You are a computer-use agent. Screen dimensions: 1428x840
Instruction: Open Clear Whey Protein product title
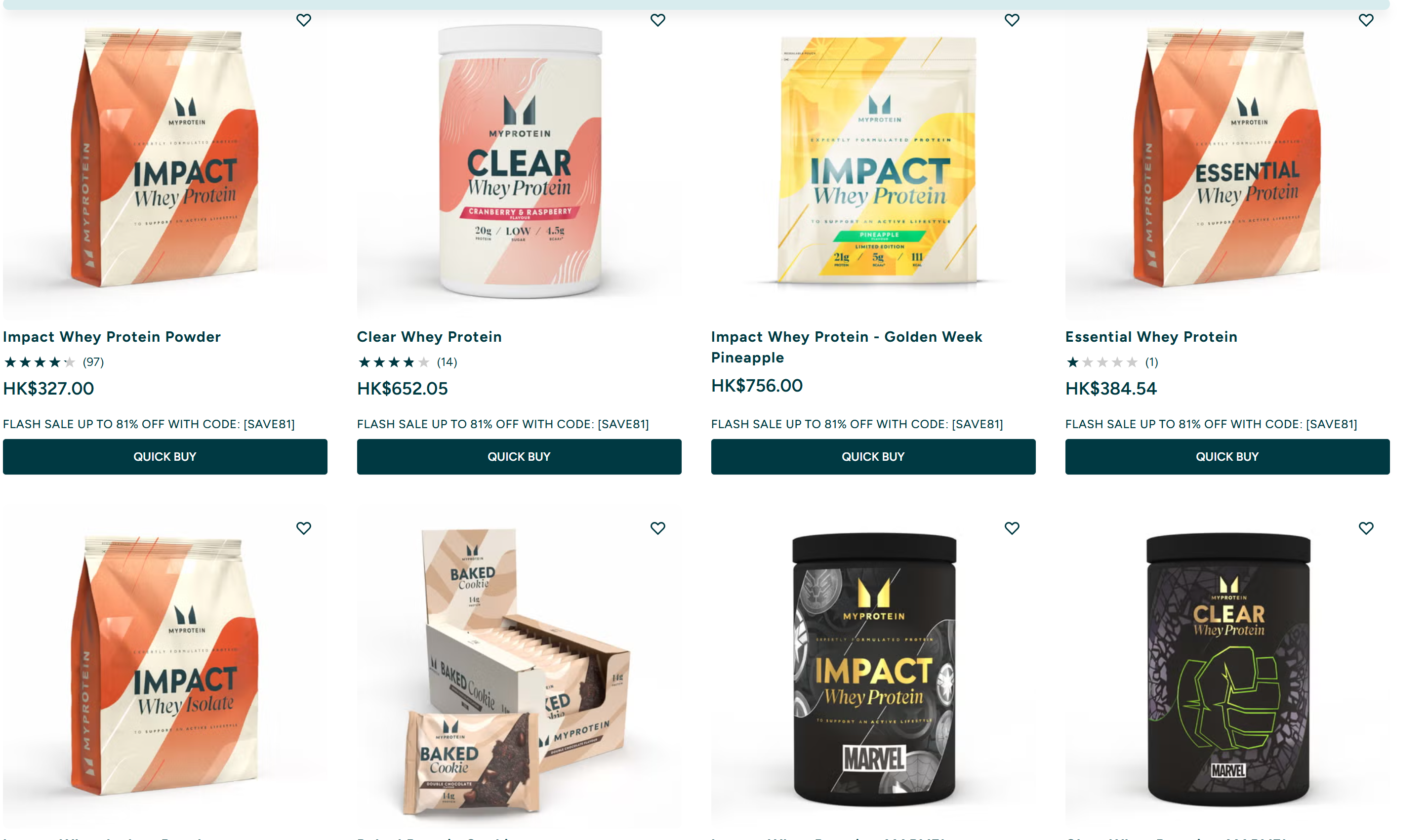(x=429, y=337)
